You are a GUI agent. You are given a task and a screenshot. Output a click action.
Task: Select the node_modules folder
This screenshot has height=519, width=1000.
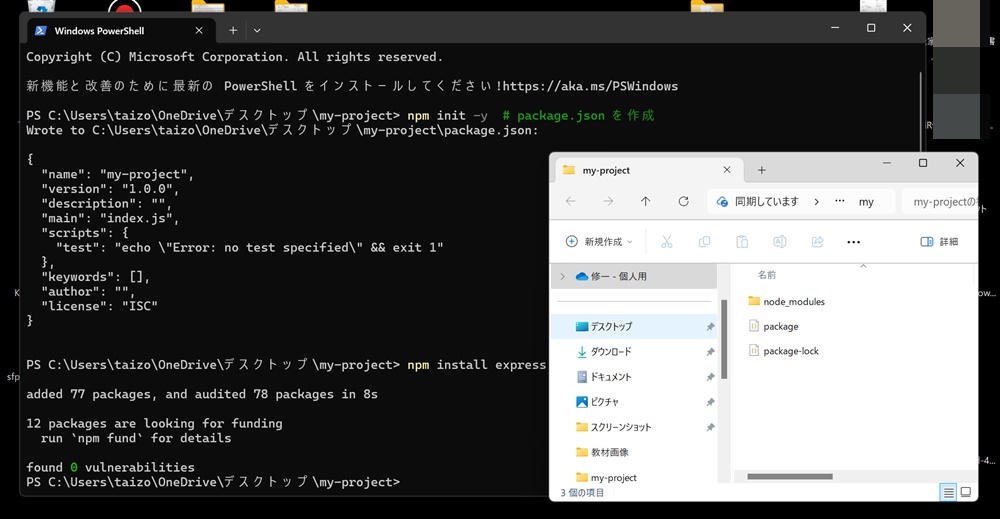pos(786,302)
